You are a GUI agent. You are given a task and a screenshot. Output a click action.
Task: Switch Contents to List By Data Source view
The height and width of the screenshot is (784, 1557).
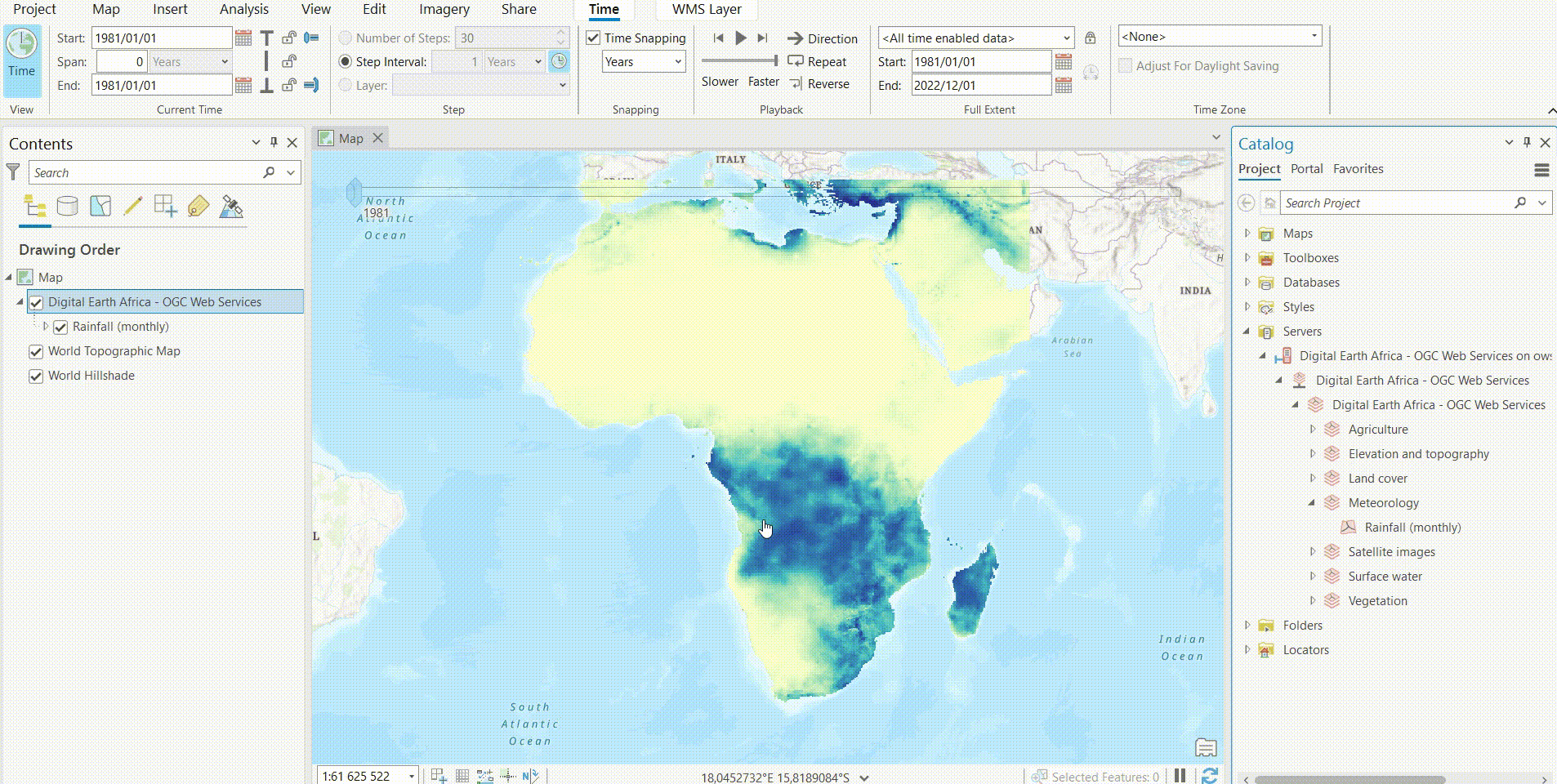(x=67, y=206)
